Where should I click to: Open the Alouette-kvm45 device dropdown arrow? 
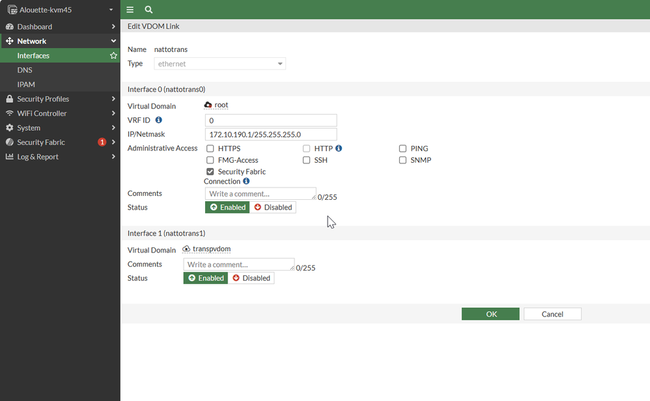pos(111,10)
